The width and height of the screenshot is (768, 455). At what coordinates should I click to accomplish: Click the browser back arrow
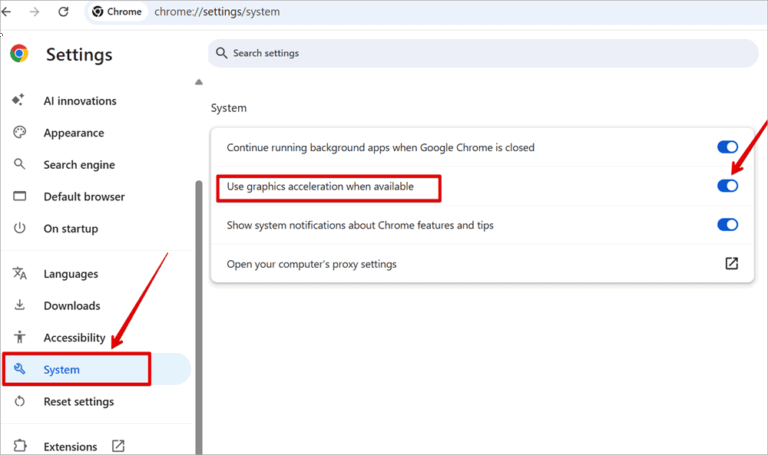pyautogui.click(x=6, y=12)
